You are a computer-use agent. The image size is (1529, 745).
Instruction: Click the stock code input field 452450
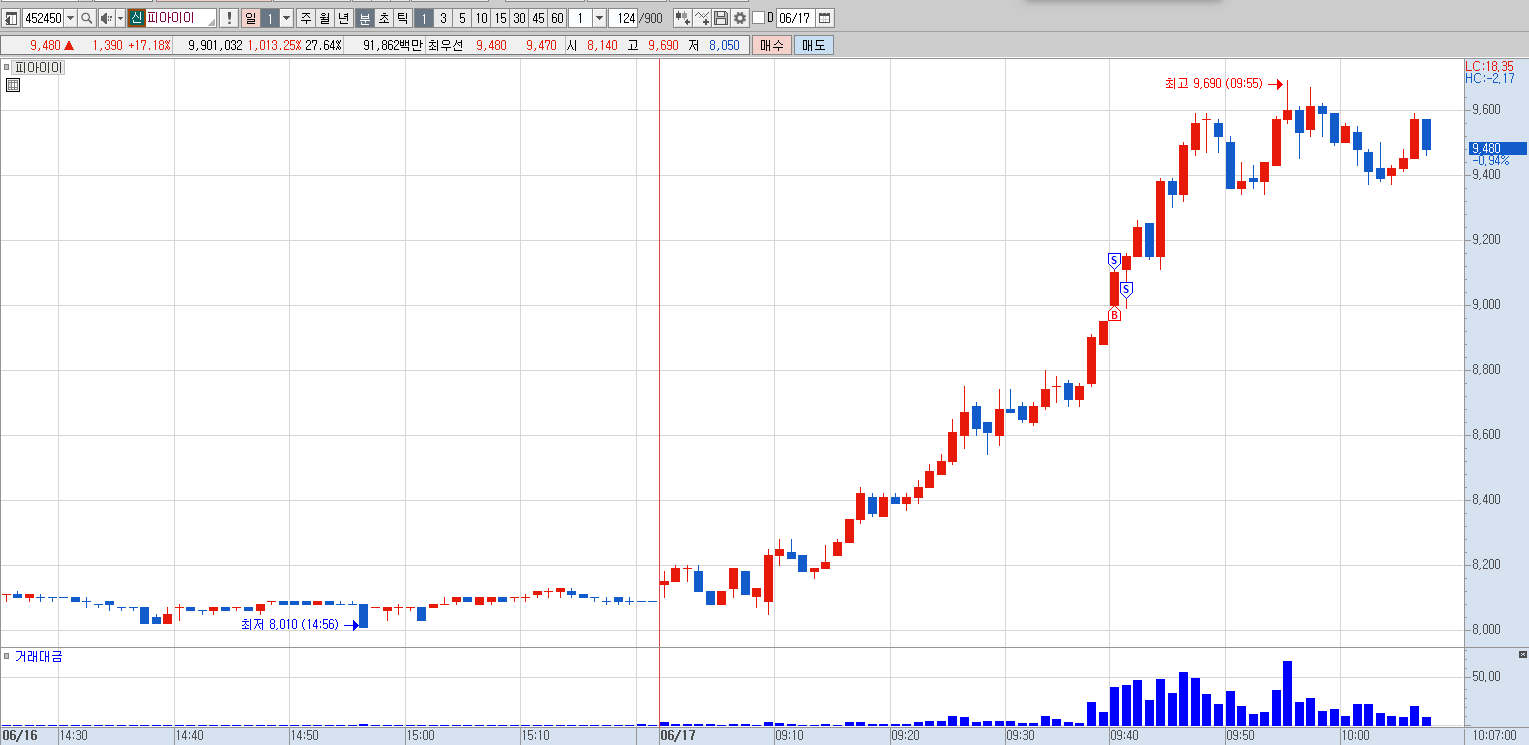coord(42,18)
